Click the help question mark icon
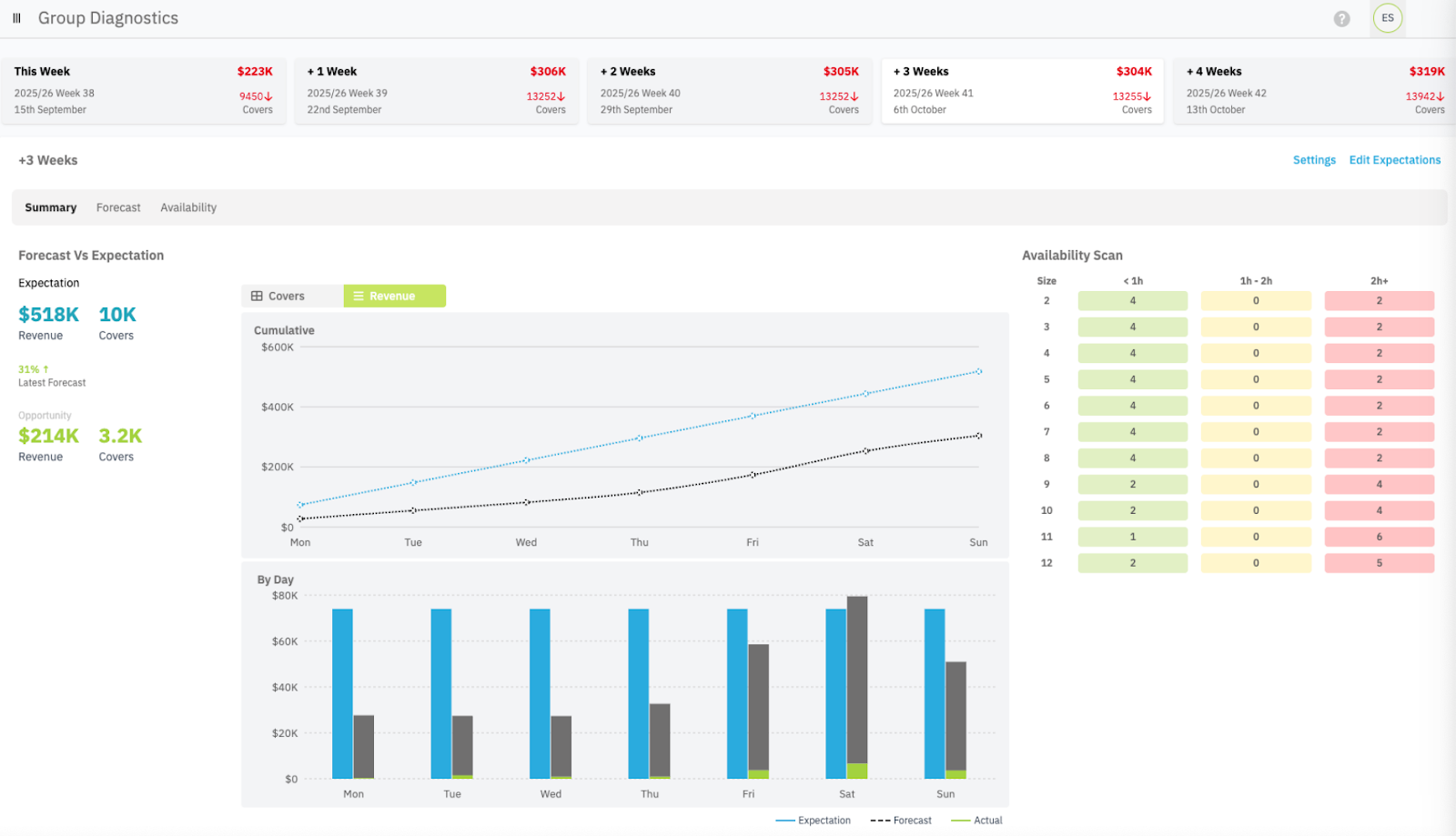 click(1341, 19)
